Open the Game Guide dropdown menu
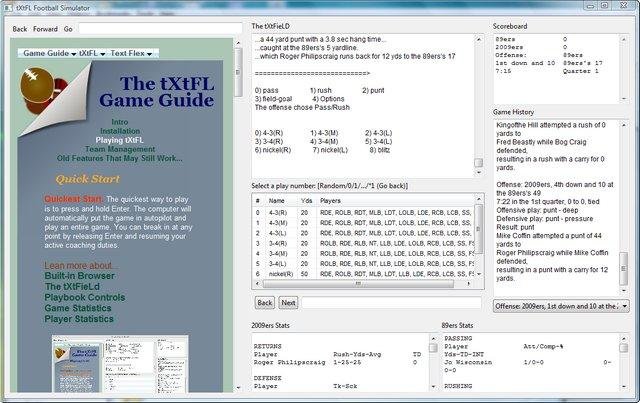 [x=49, y=53]
